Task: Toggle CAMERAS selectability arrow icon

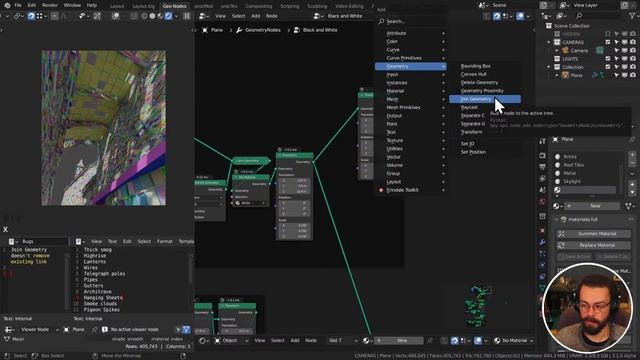Action: 616,42
